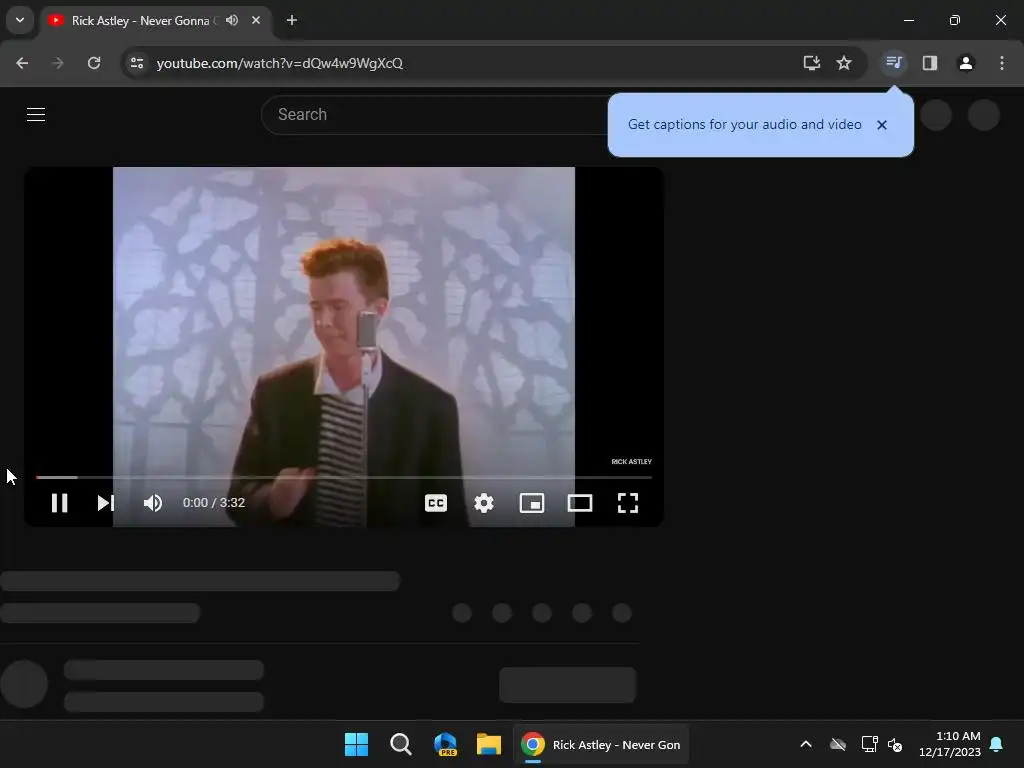Open clock showing 1:10 AM
This screenshot has height=768, width=1024.
pyautogui.click(x=950, y=744)
